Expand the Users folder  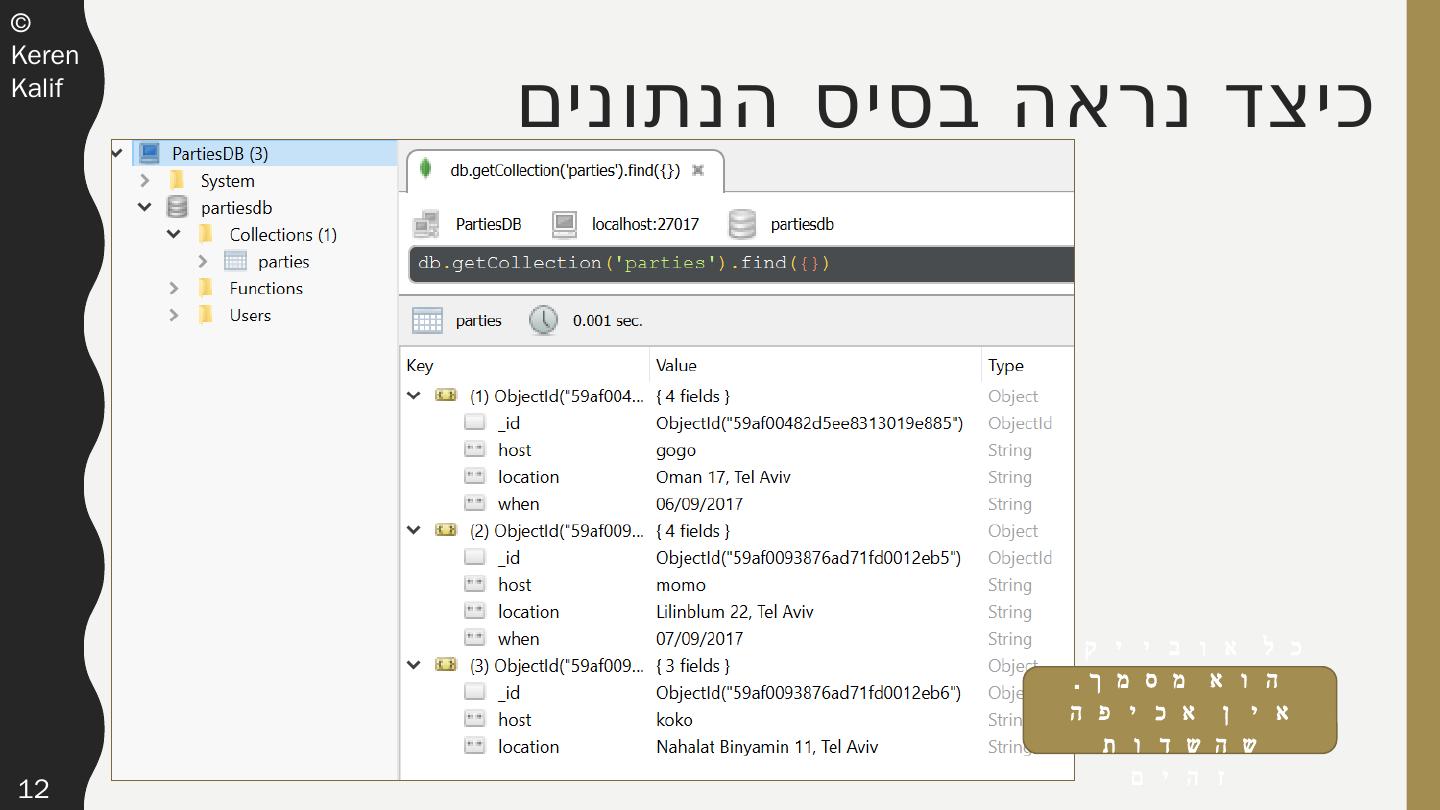(x=174, y=315)
